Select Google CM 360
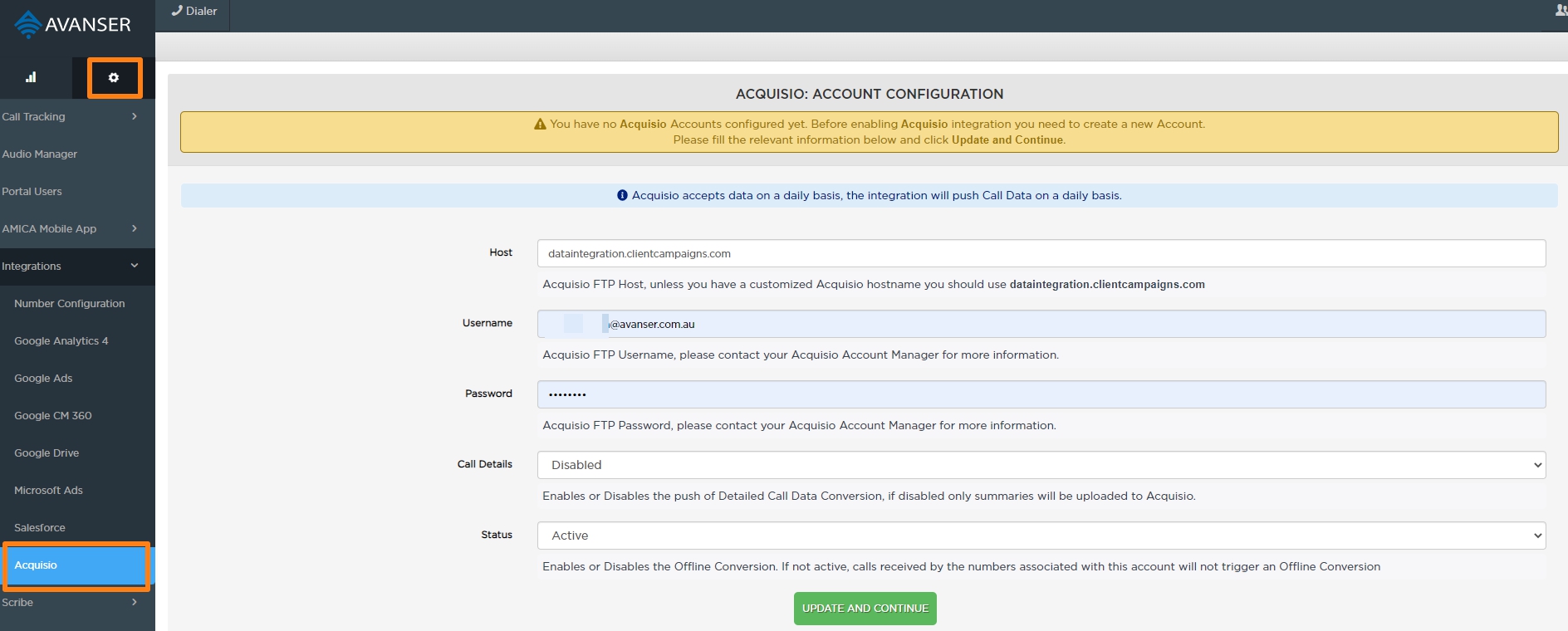Screen dimensions: 1568x631 coord(77,416)
